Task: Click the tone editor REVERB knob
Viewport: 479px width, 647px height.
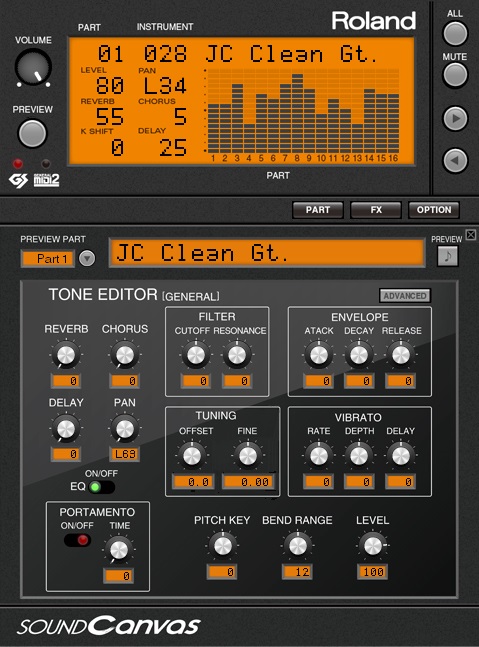Action: click(66, 355)
